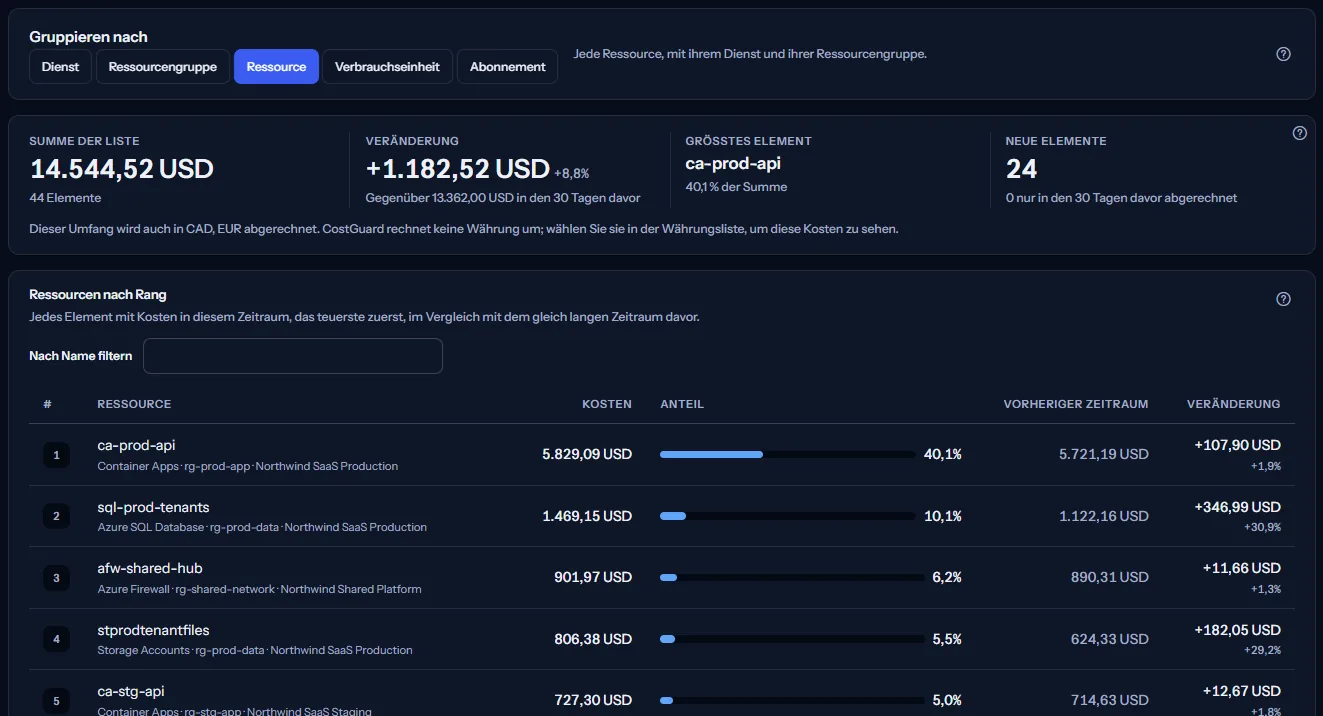Click the +346,99 USD change value
The image size is (1323, 716).
point(1237,507)
